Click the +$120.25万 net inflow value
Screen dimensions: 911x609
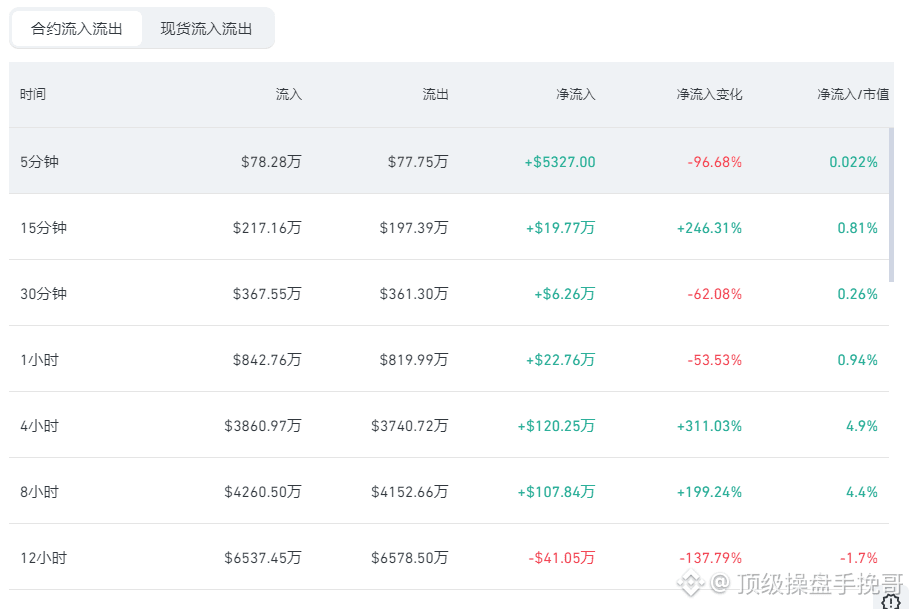[x=556, y=426]
